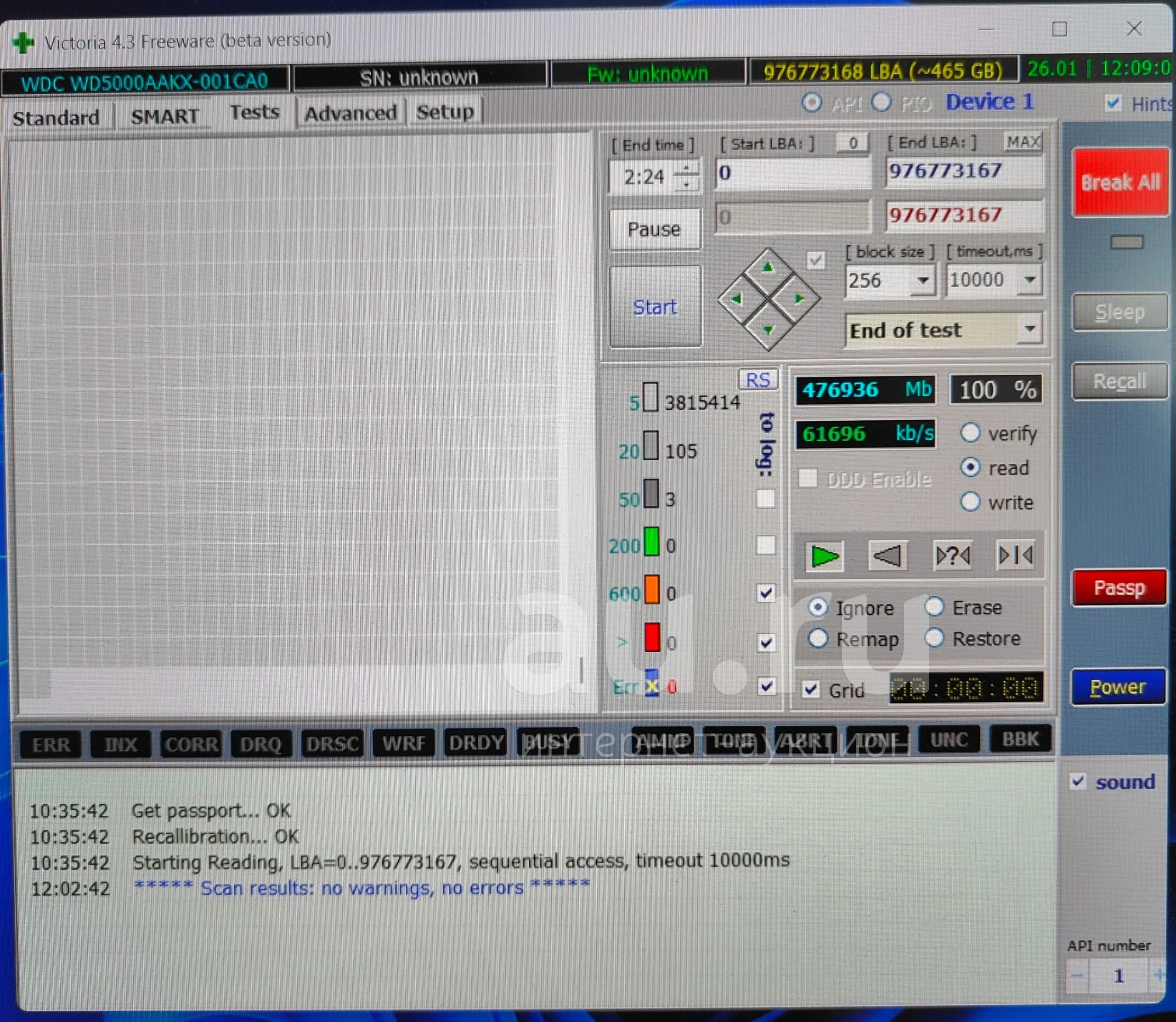
Task: Enable the DDD Enable checkbox
Action: click(x=808, y=478)
